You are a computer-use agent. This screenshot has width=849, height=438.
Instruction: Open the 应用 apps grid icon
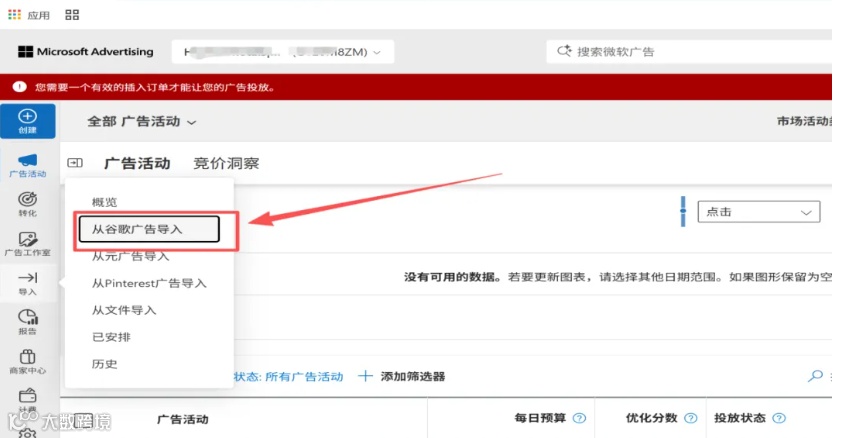[15, 15]
